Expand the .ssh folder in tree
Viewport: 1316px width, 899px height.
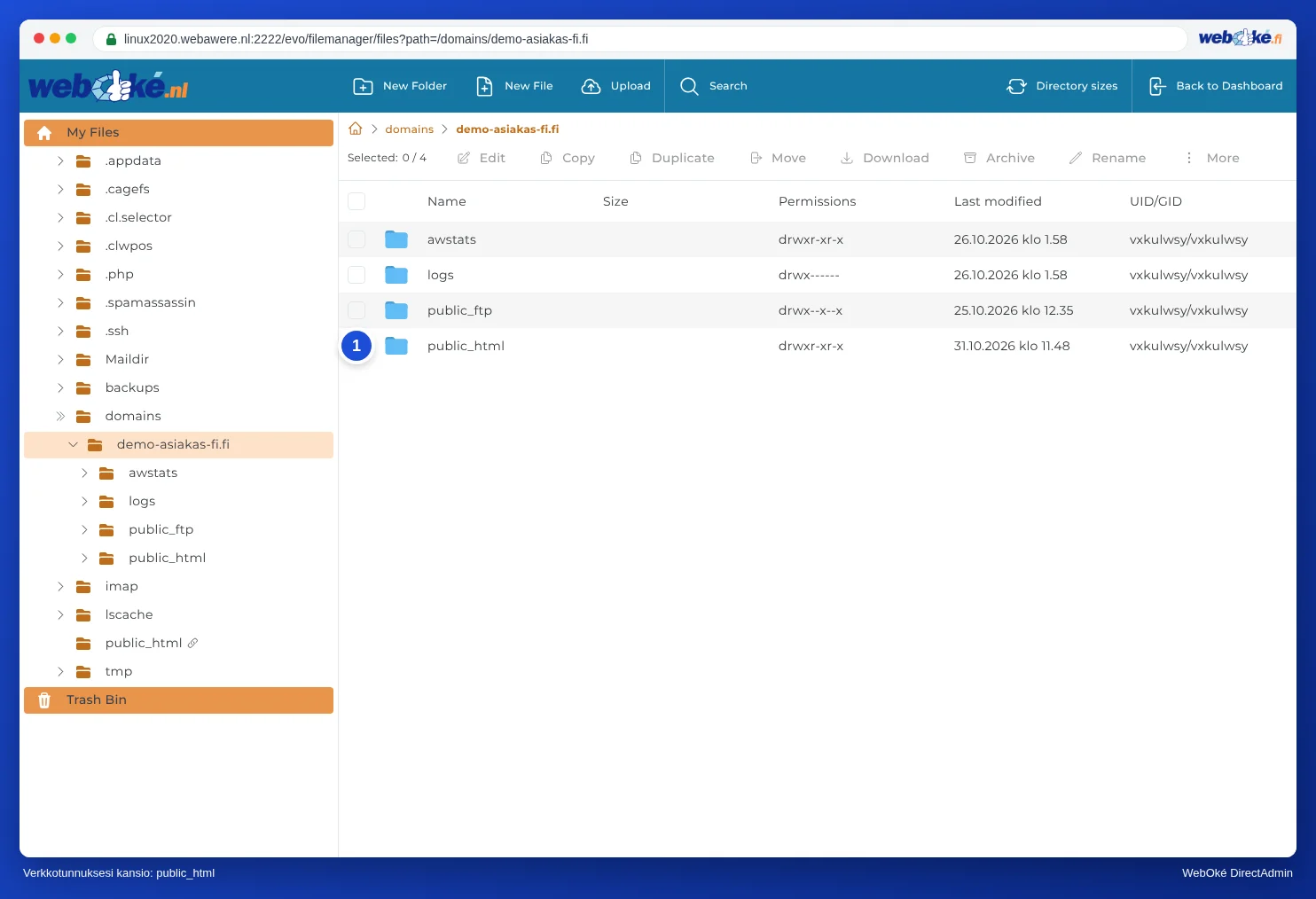click(60, 331)
